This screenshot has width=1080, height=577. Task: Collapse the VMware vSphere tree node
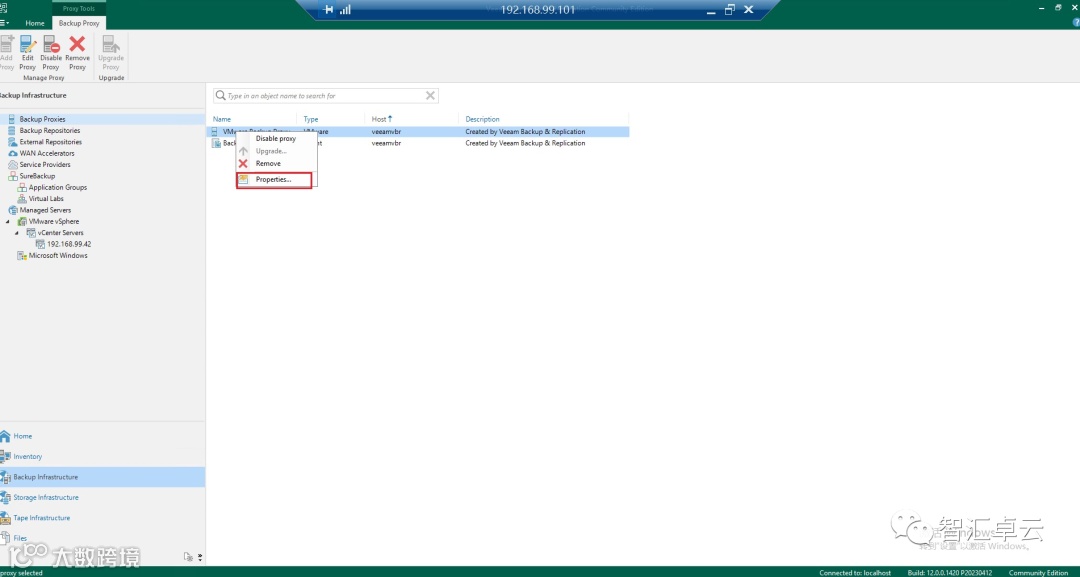(x=8, y=222)
